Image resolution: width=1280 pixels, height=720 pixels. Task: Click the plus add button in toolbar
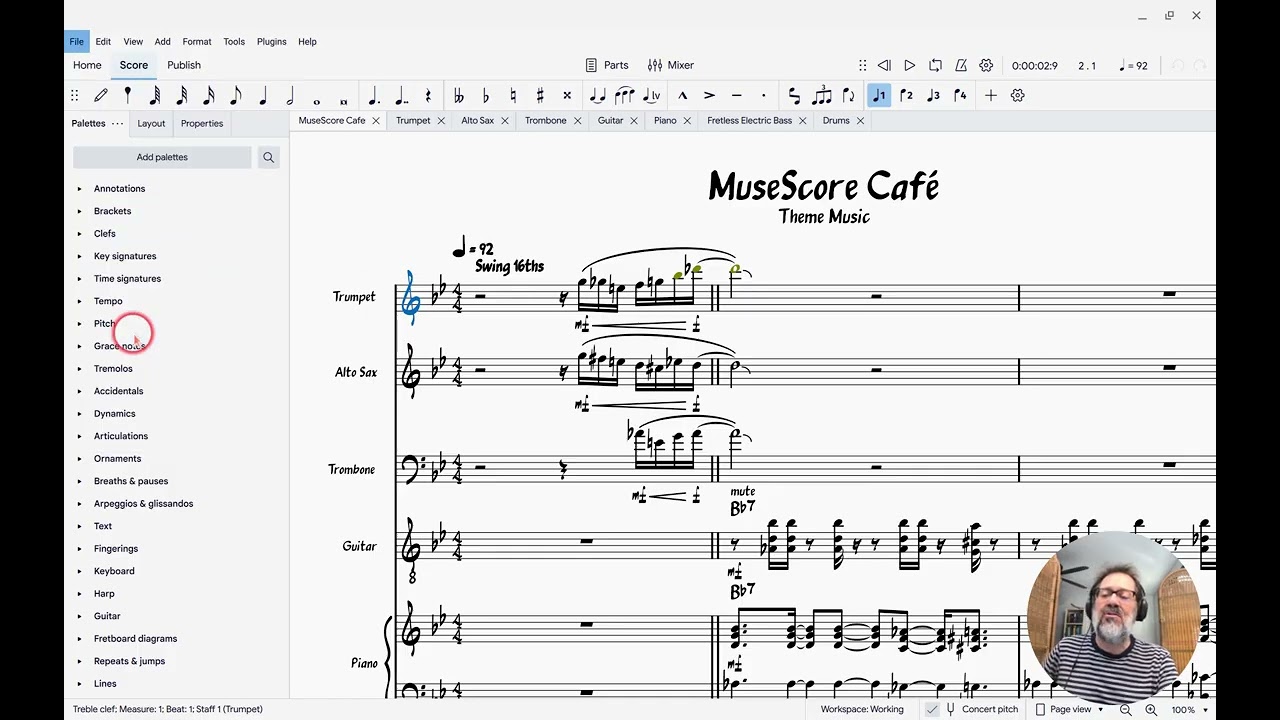coord(991,95)
